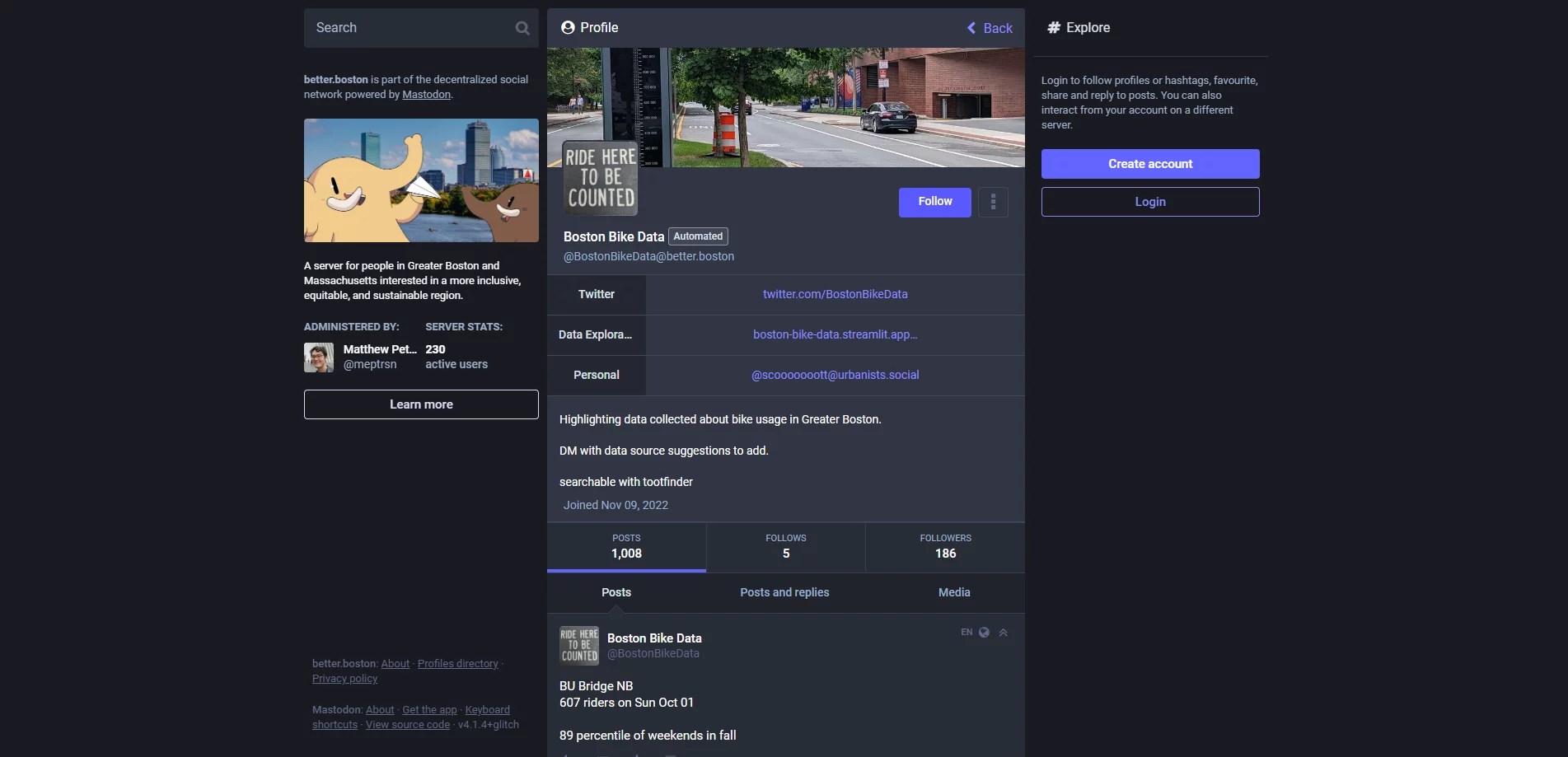The image size is (1568, 757).
Task: Open Mastodon About footer link
Action: tap(380, 710)
